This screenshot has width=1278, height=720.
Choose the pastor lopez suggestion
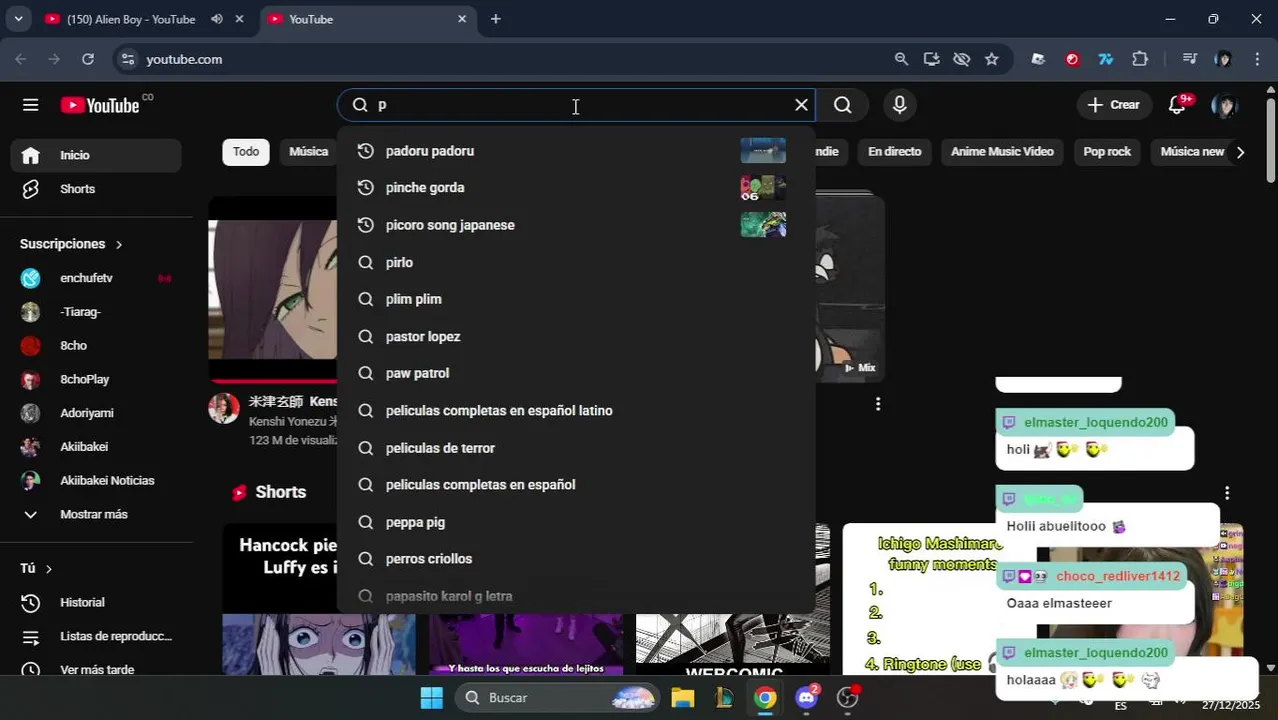point(576,337)
